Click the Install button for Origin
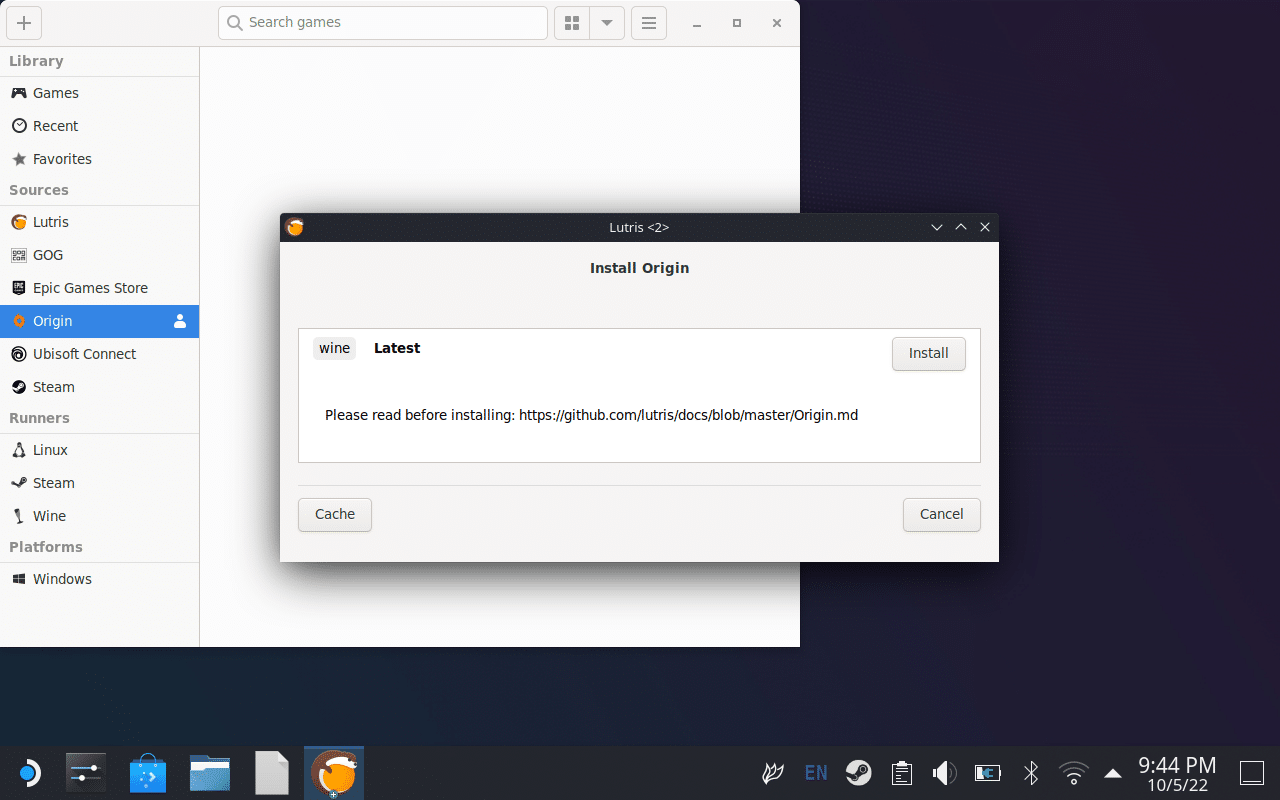Screen dimensions: 1280x800 click(928, 353)
